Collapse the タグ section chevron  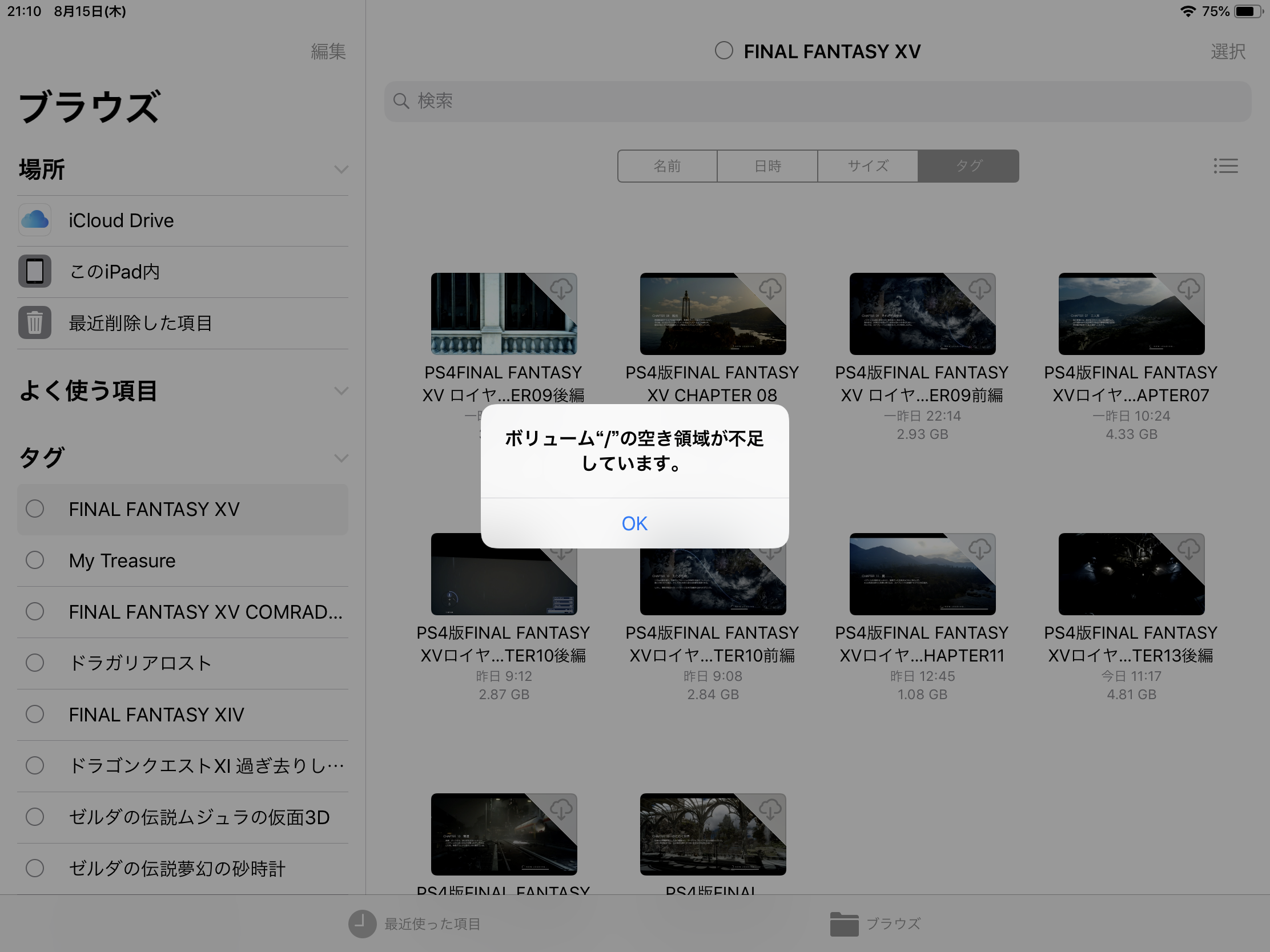click(341, 458)
